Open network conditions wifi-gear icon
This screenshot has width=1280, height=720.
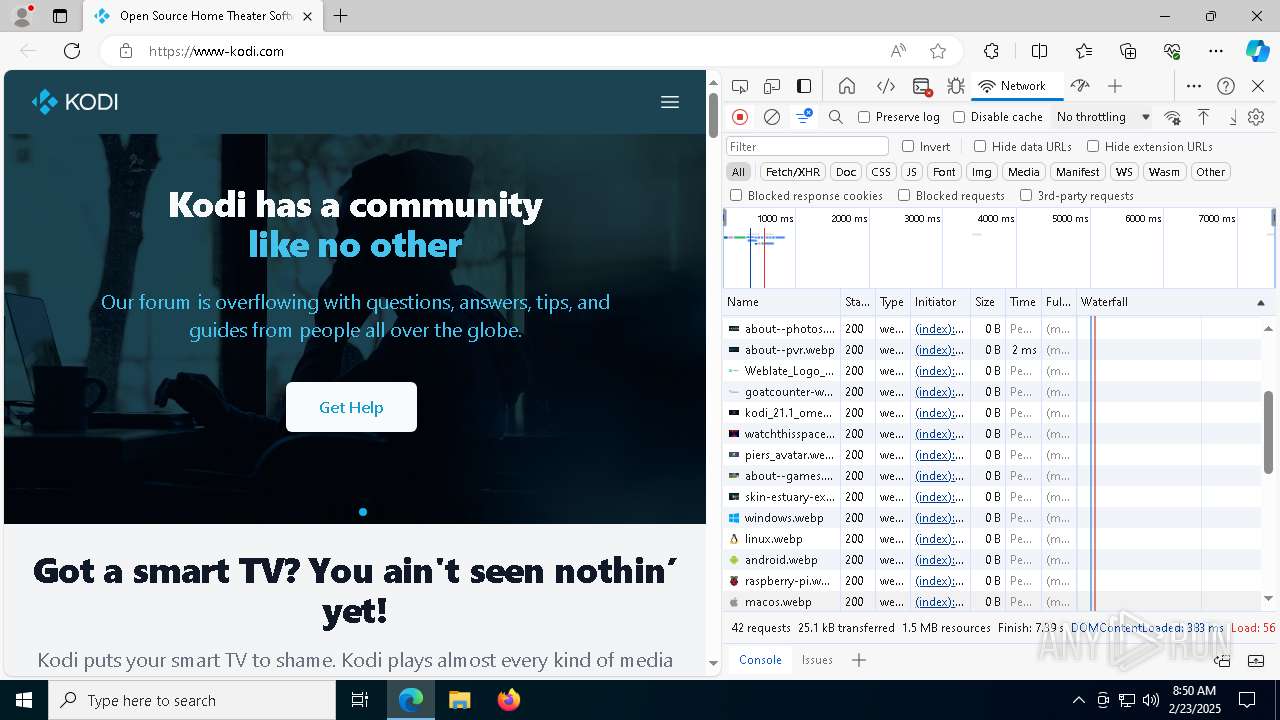(x=1173, y=117)
